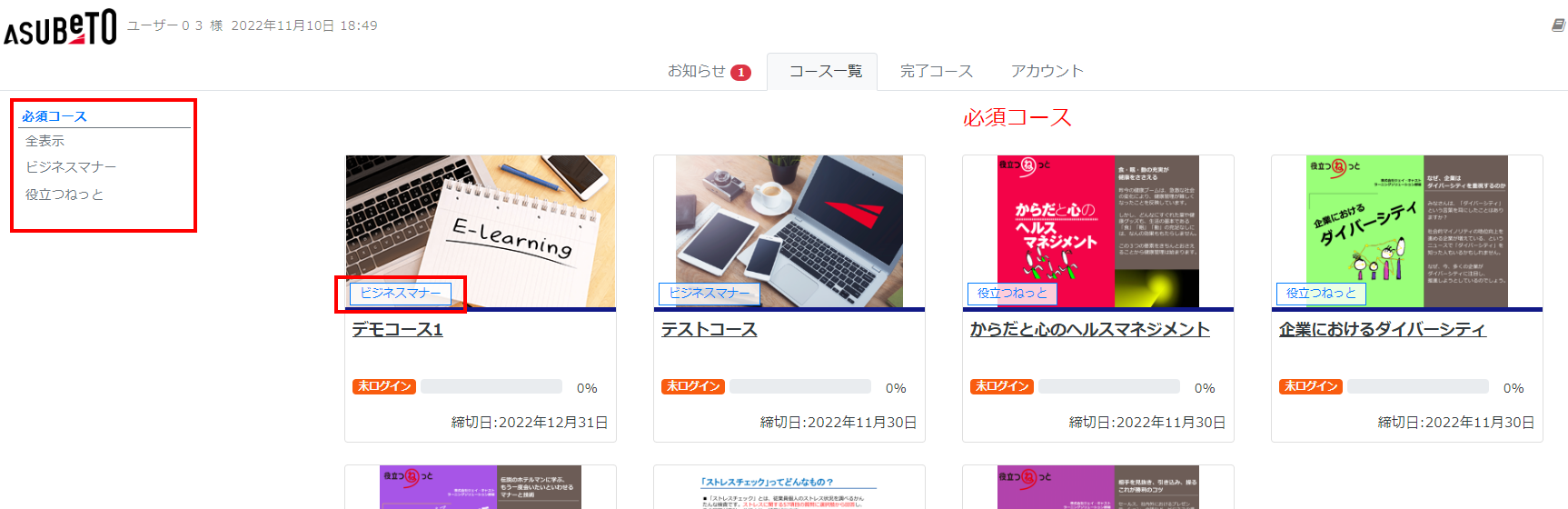Screen dimensions: 1568x509
Task: Click the ビジネスマナー tag on デモコース1
Action: pos(401,293)
